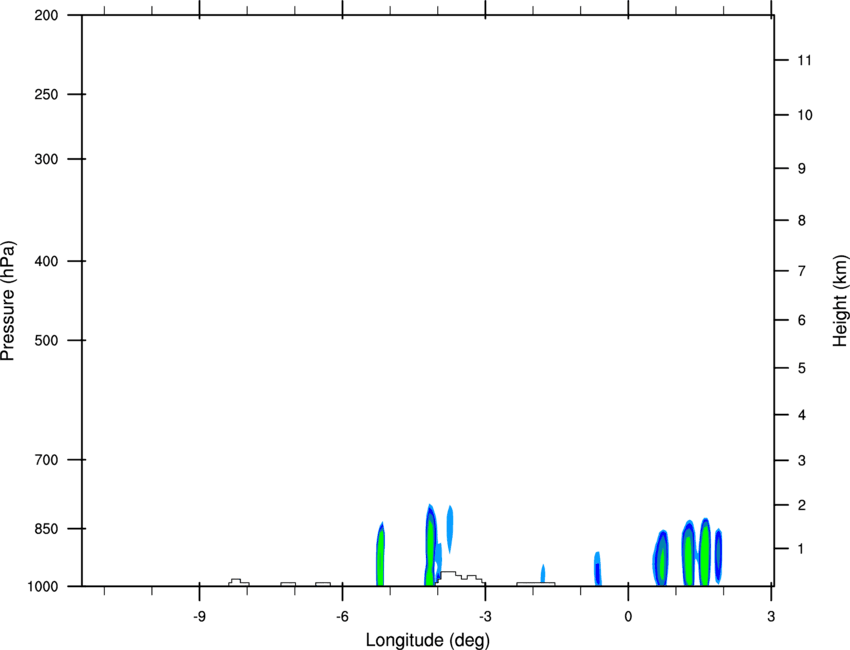The width and height of the screenshot is (850, 650).
Task: Click the rightmost blue plume near longitude 2
Action: point(718,556)
